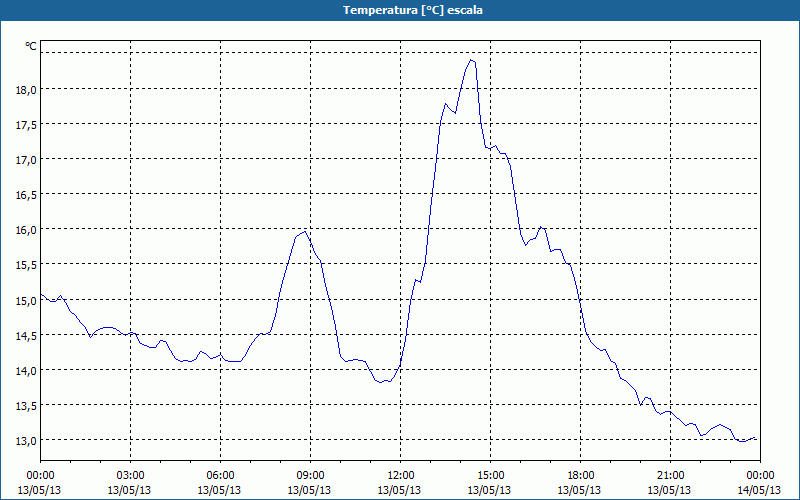Select the 09:00 time axis label

[310, 476]
